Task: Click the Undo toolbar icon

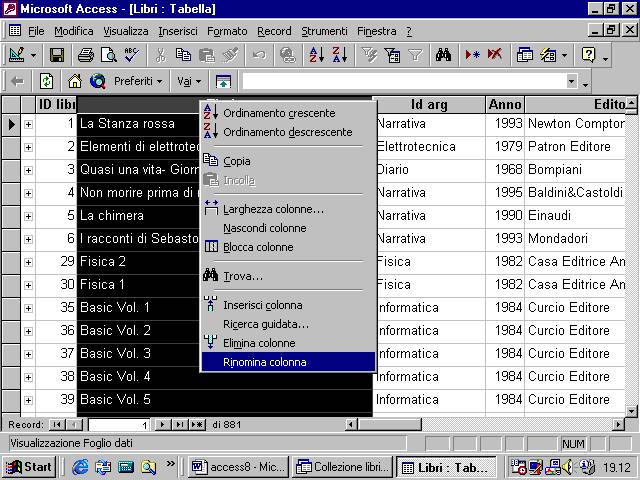Action: [x=259, y=55]
